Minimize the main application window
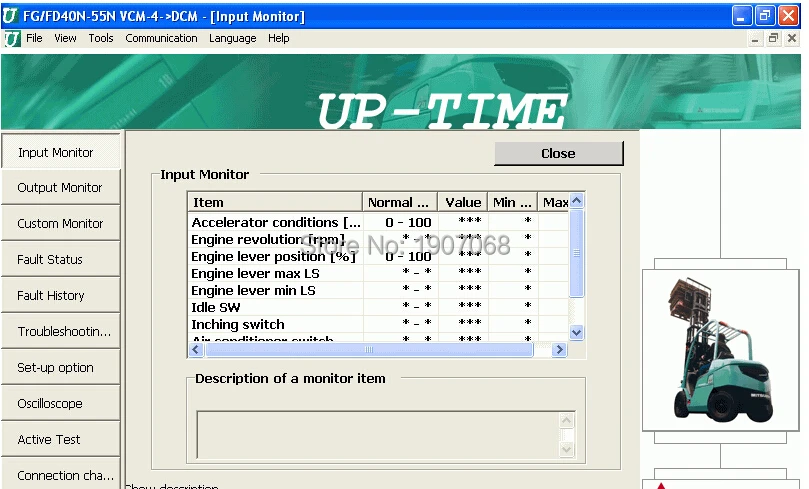Screen dimensions: 809x489 pyautogui.click(x=741, y=16)
